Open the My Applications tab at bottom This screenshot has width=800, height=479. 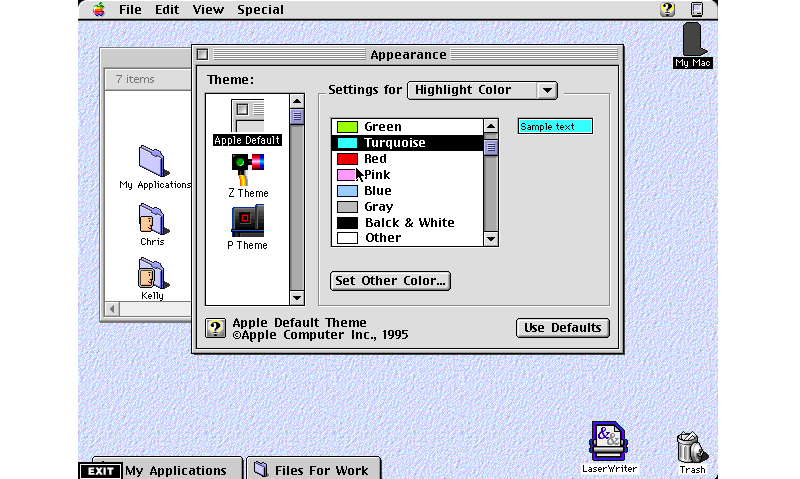tap(176, 470)
